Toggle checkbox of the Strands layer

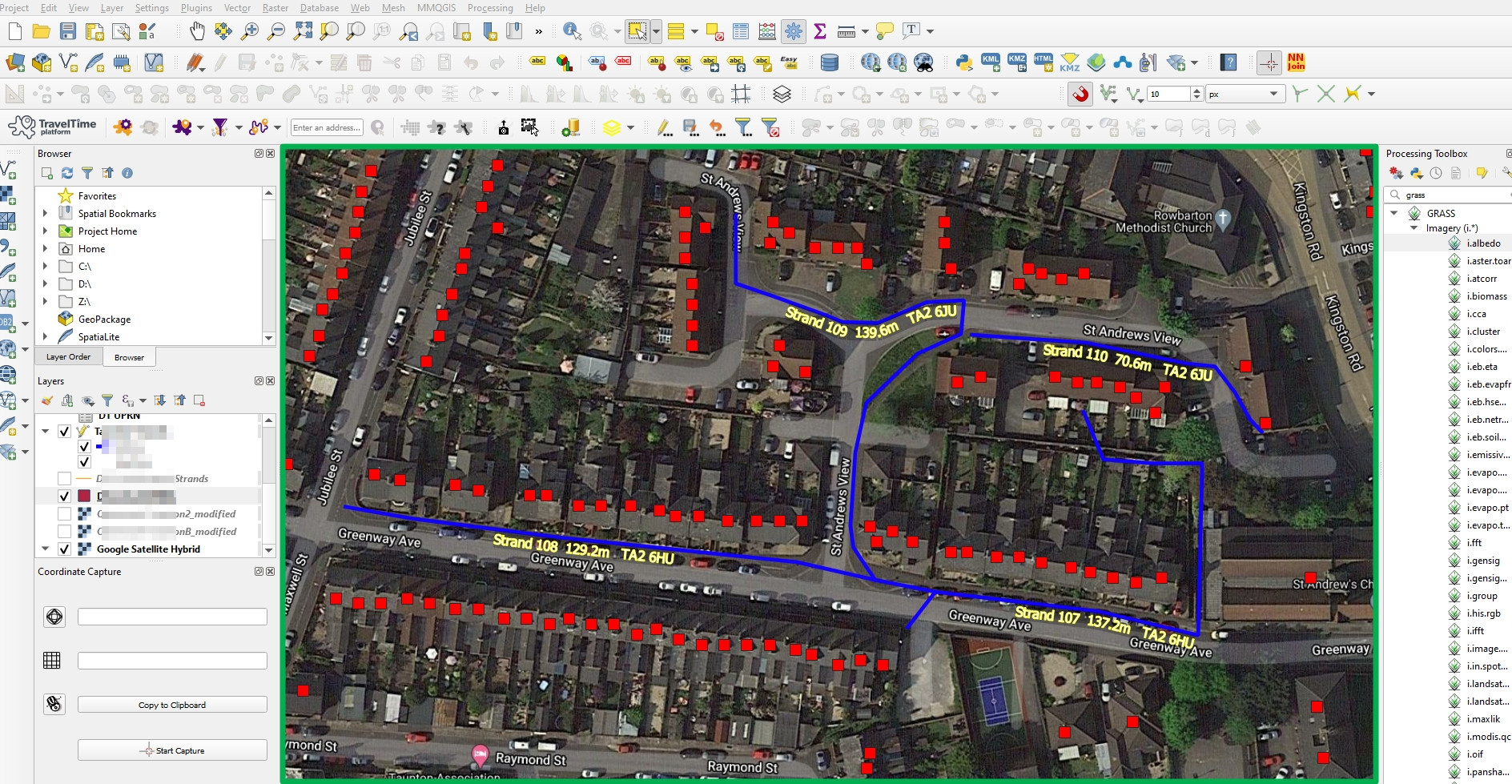coord(65,479)
